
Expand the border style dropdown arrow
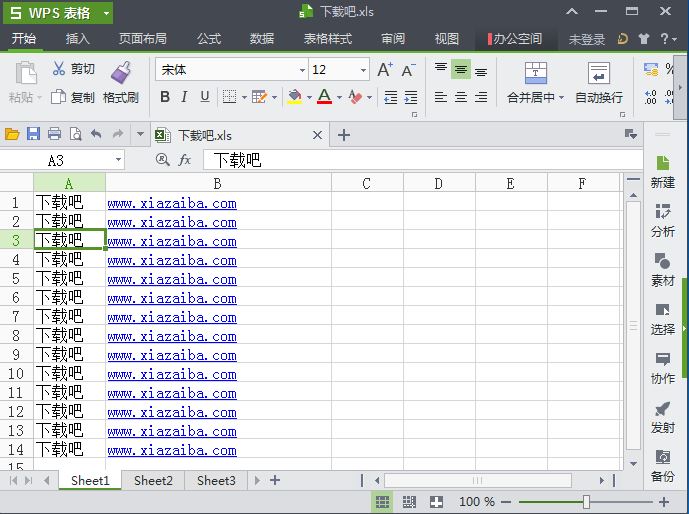point(244,97)
